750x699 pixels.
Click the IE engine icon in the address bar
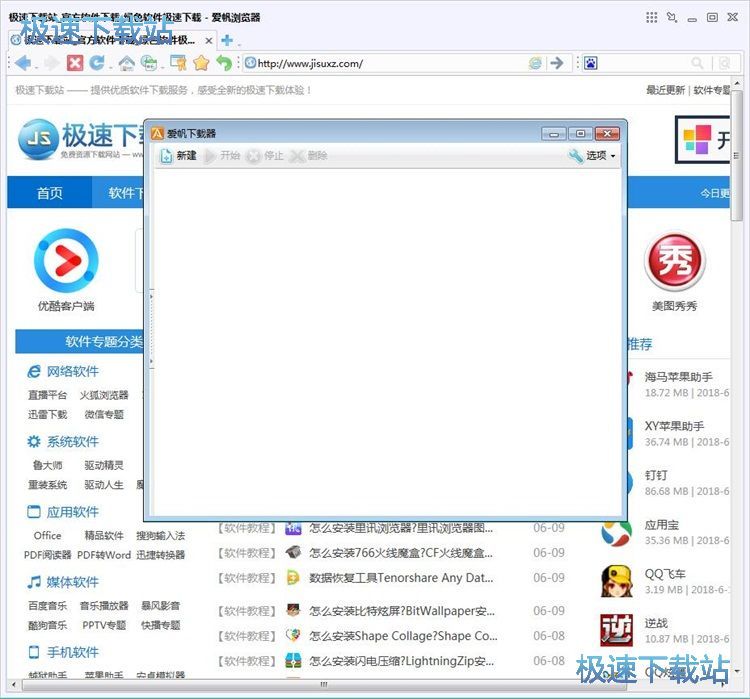click(535, 63)
